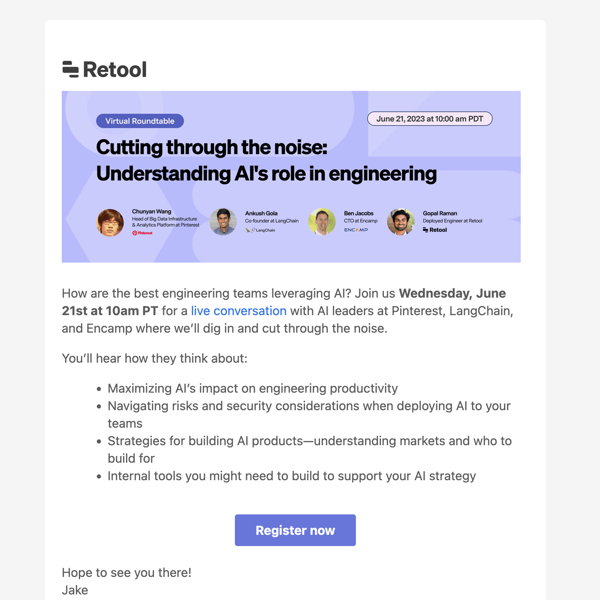Click the LangChain logo under Ankush Gola
The height and width of the screenshot is (600, 600).
[260, 230]
